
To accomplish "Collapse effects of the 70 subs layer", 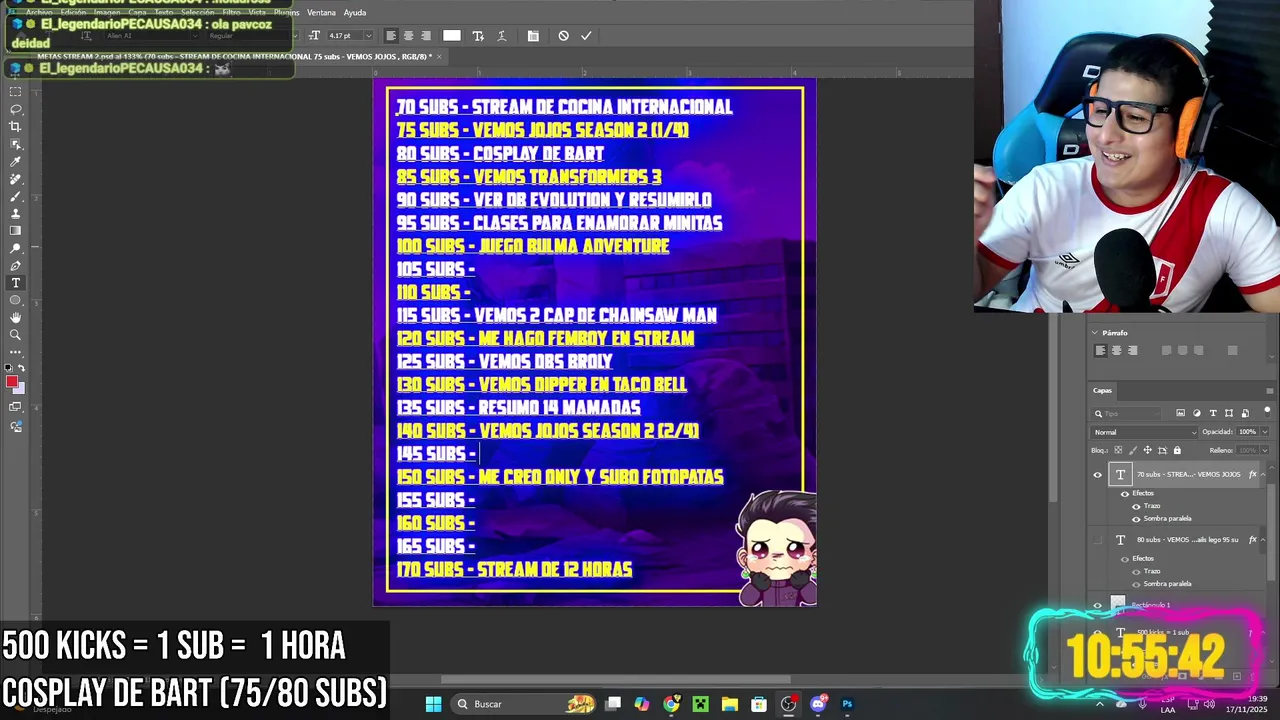I will point(1263,474).
